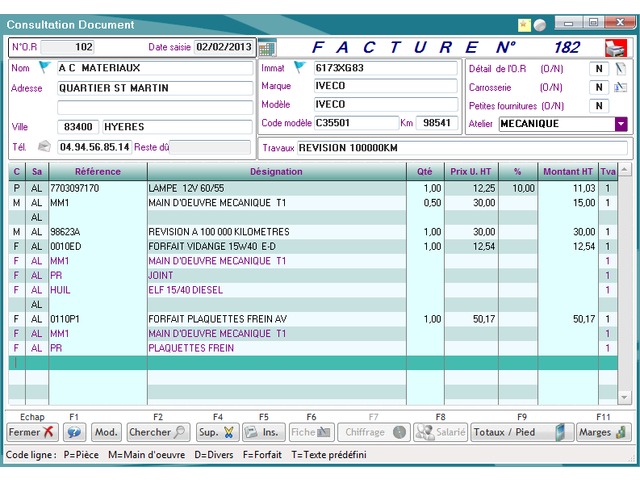The width and height of the screenshot is (640, 480).
Task: Click the Marges button
Action: pos(604,433)
